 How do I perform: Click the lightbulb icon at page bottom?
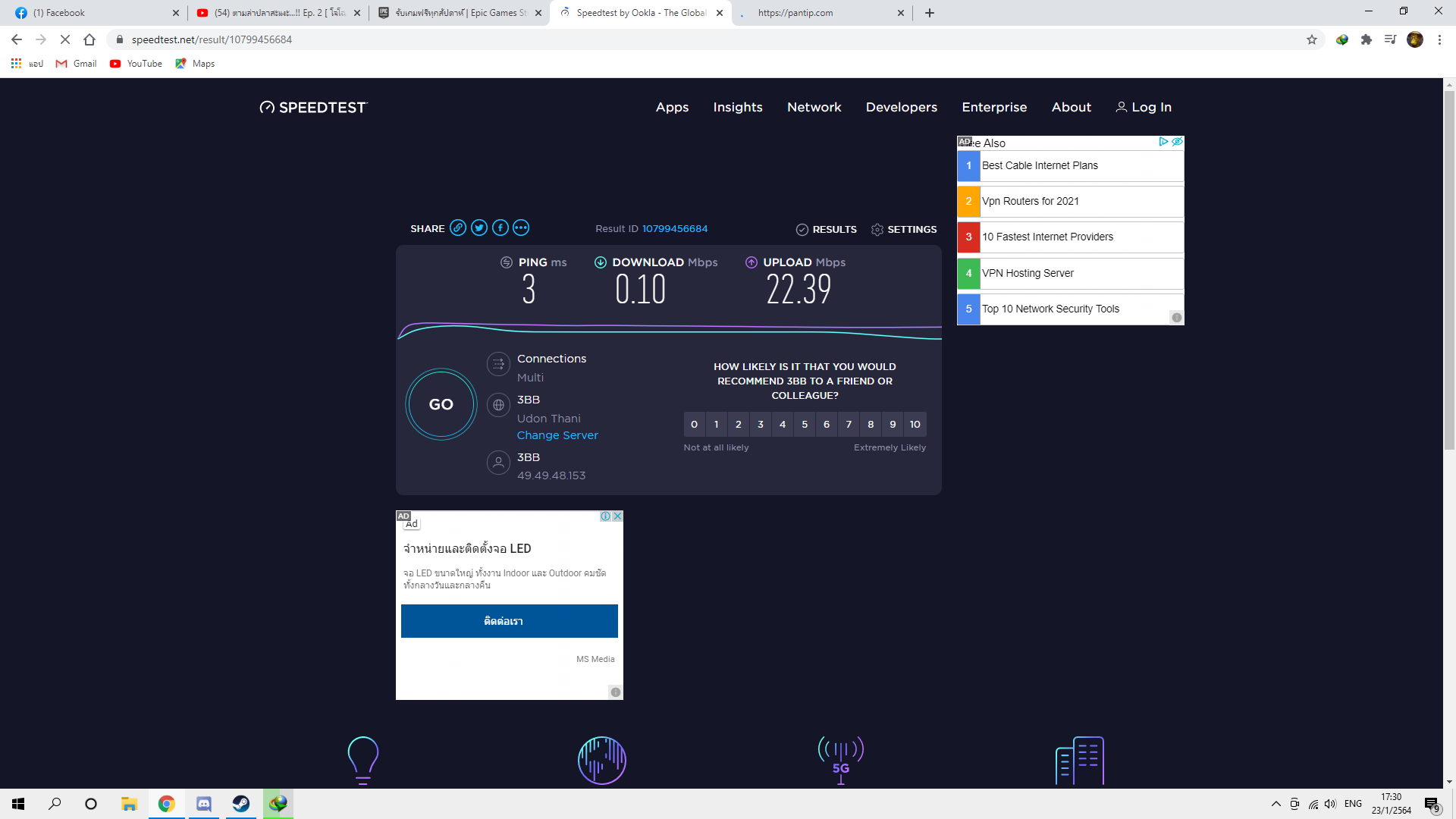(x=362, y=760)
